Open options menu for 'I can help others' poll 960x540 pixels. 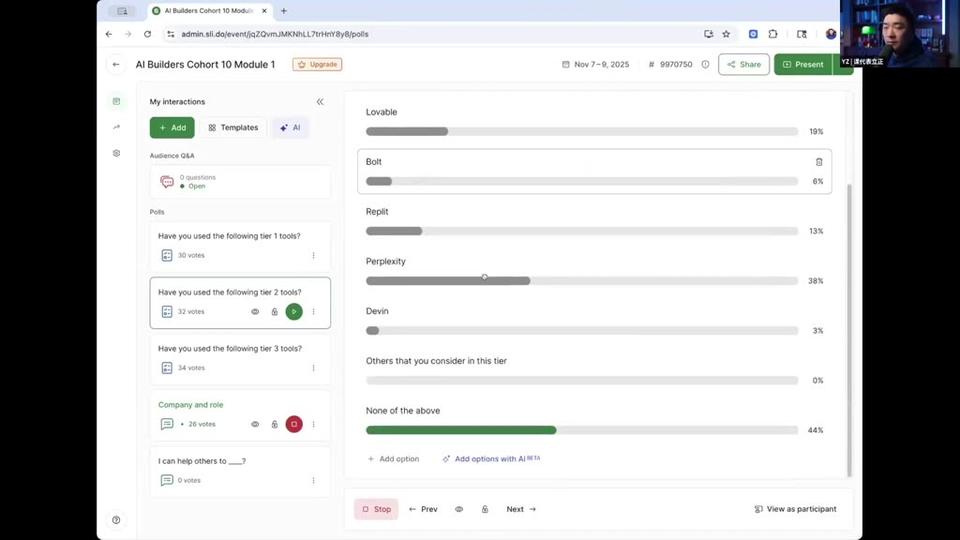tap(313, 481)
